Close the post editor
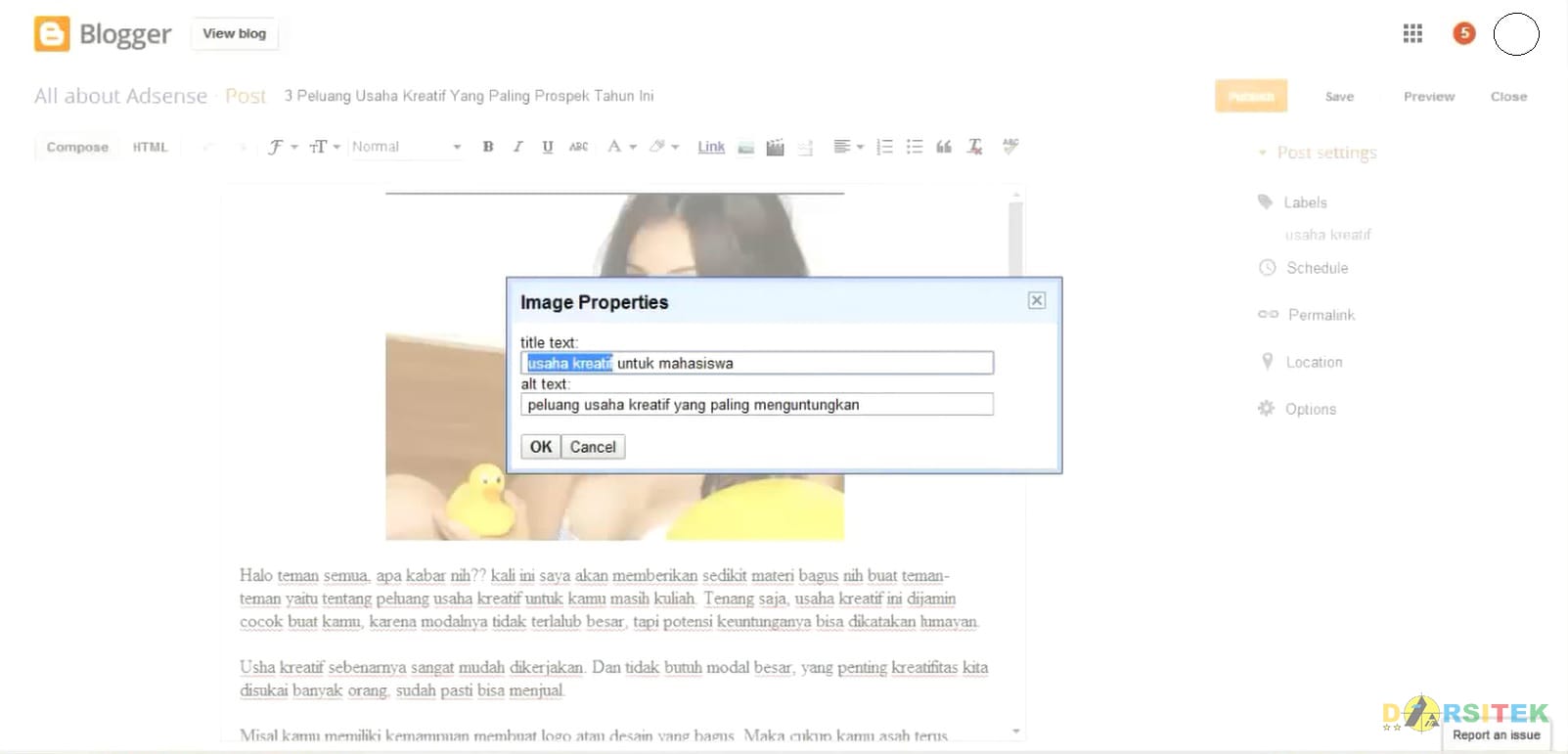This screenshot has height=754, width=1568. point(1508,96)
